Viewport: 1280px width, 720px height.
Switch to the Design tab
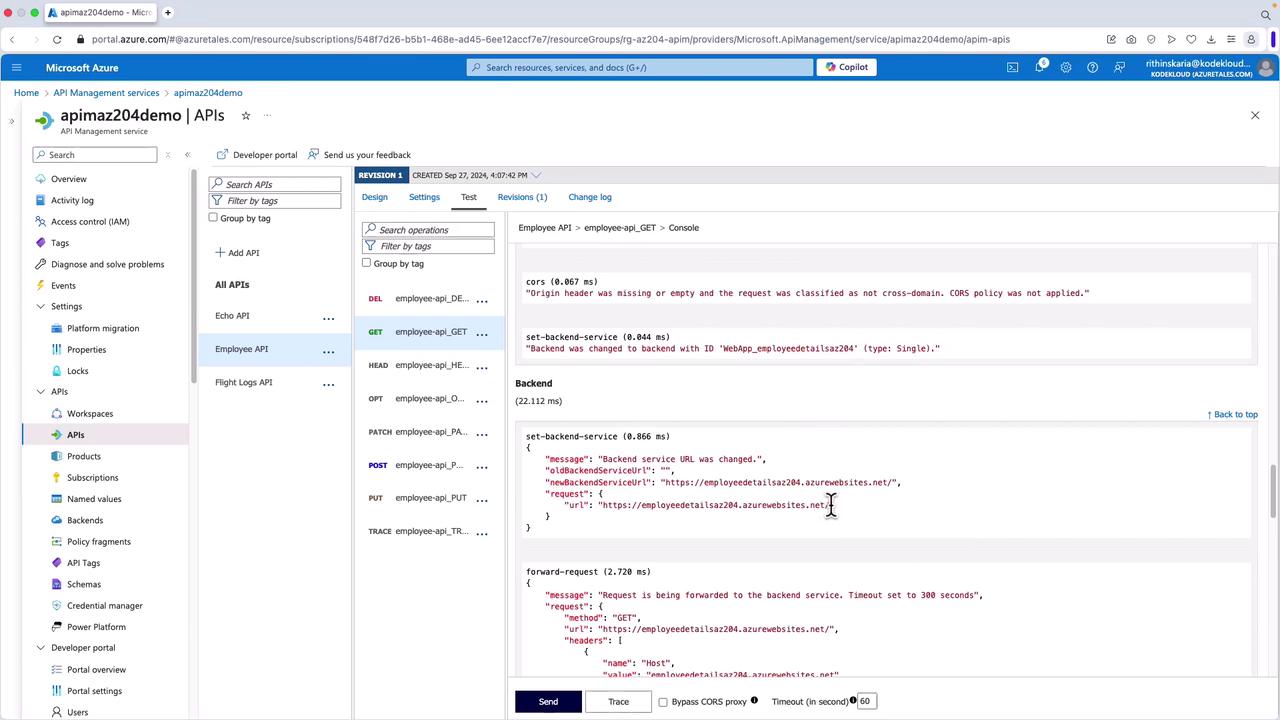click(x=374, y=197)
